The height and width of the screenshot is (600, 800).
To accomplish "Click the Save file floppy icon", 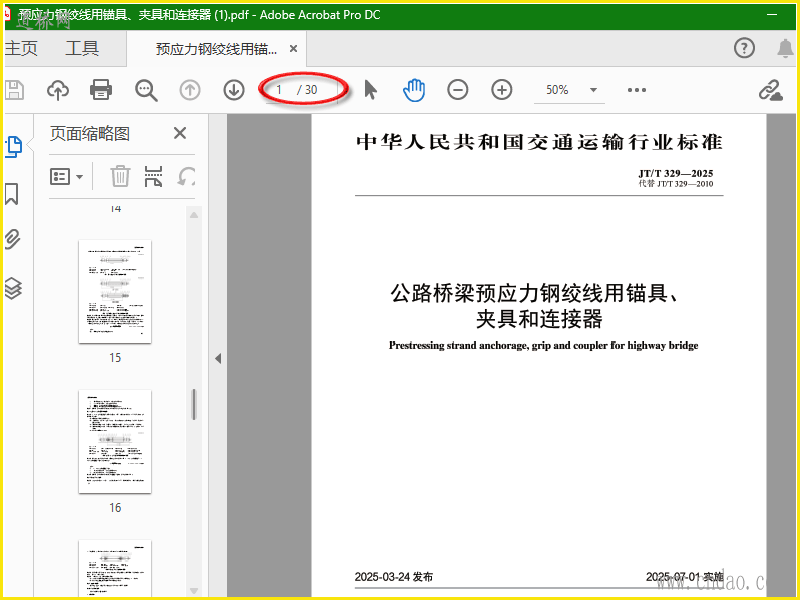I will click(x=14, y=90).
